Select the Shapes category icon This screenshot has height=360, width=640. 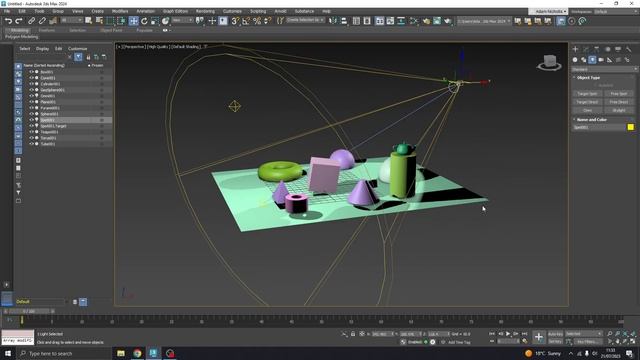click(584, 60)
